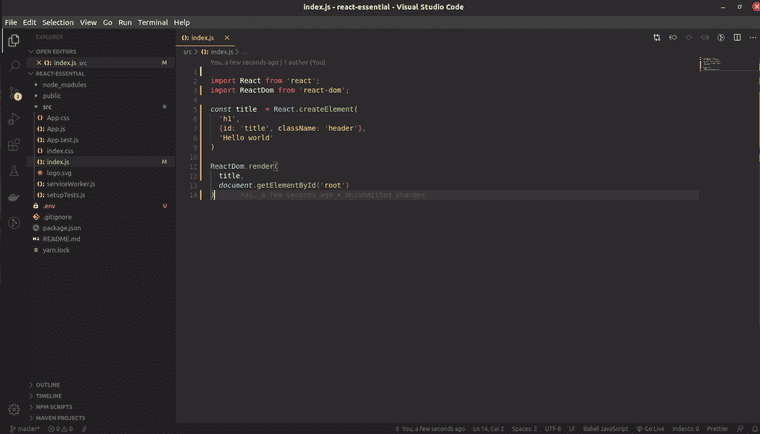Open README.md in the explorer
The image size is (760, 434).
click(61, 239)
